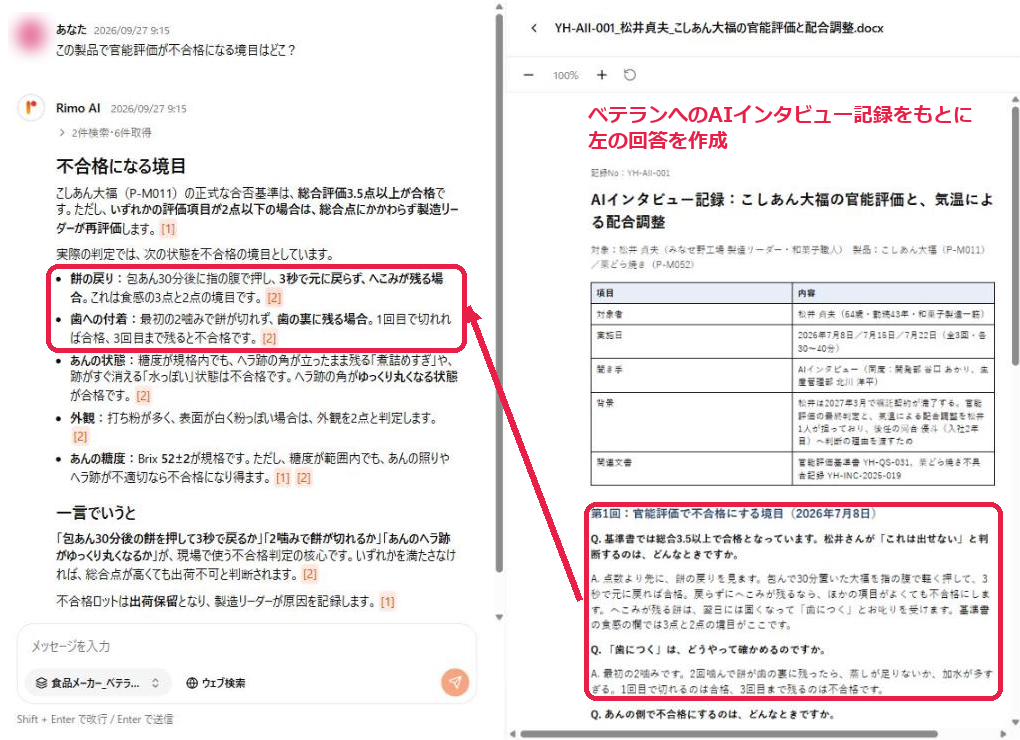Click the down arrow of the document vertical scrollbar

(x=1014, y=722)
